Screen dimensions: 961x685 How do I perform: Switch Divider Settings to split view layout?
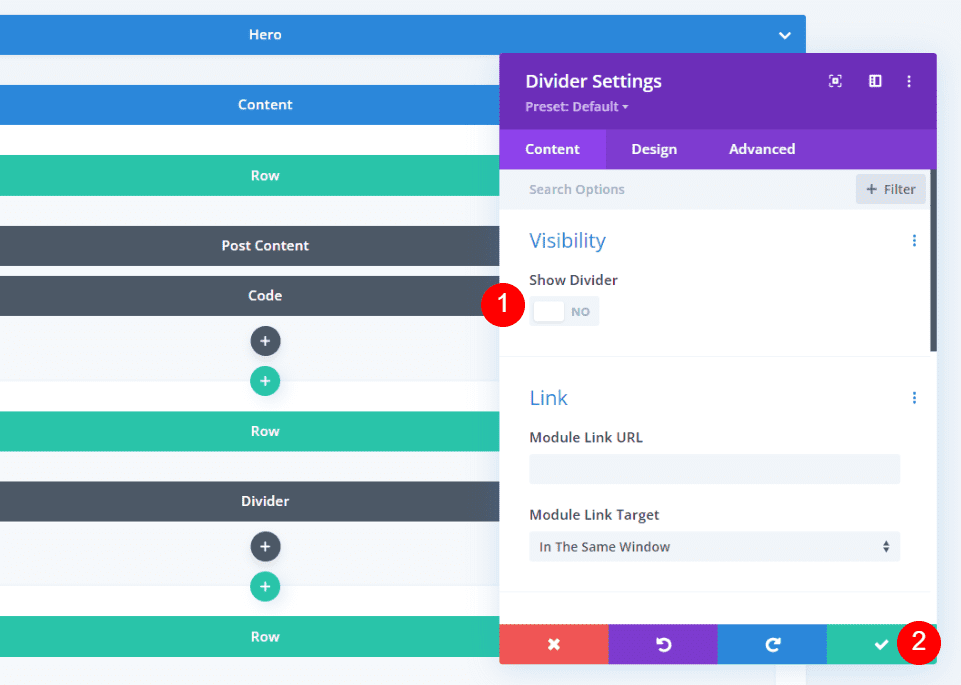coord(874,81)
